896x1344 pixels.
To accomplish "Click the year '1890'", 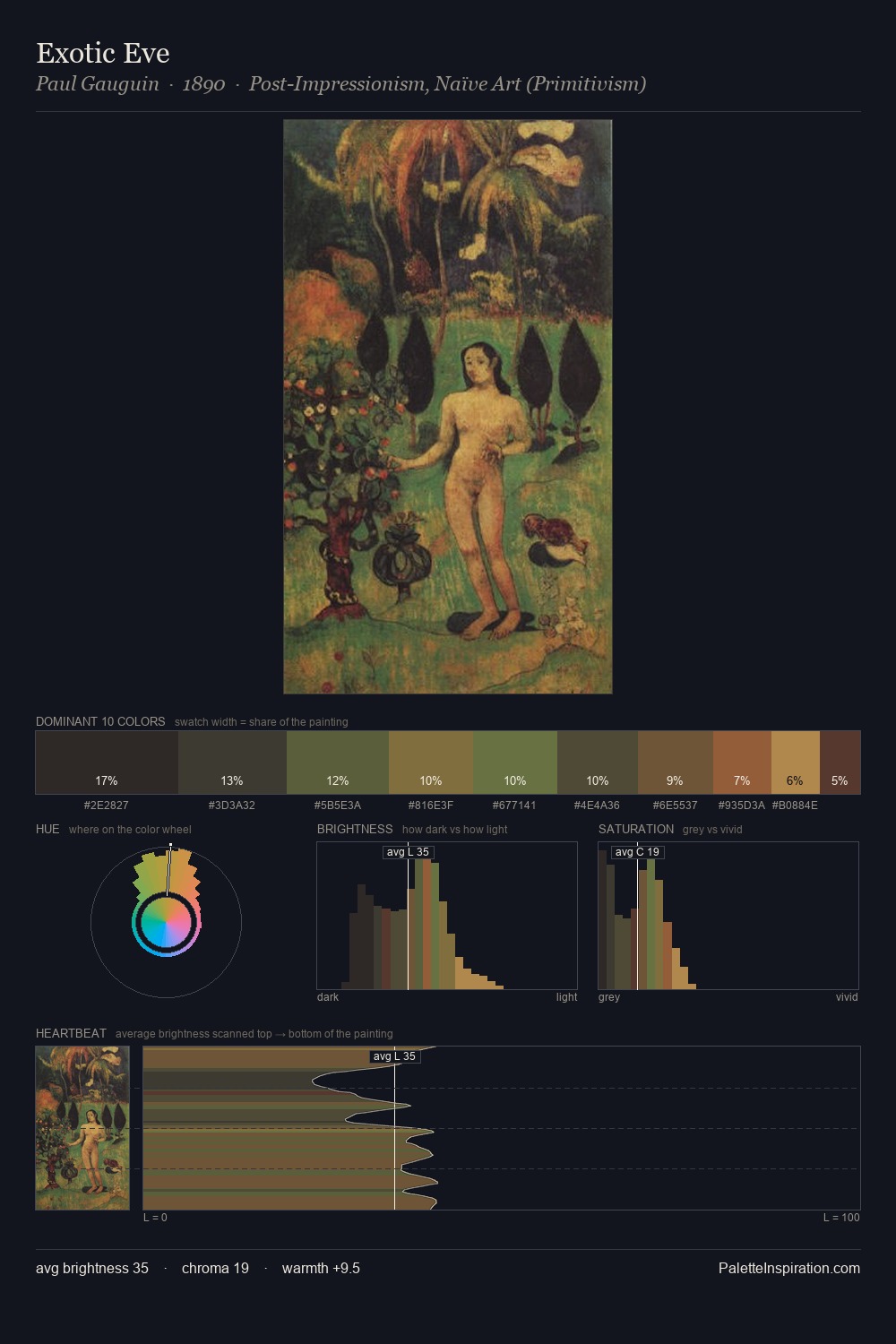I will [x=203, y=84].
